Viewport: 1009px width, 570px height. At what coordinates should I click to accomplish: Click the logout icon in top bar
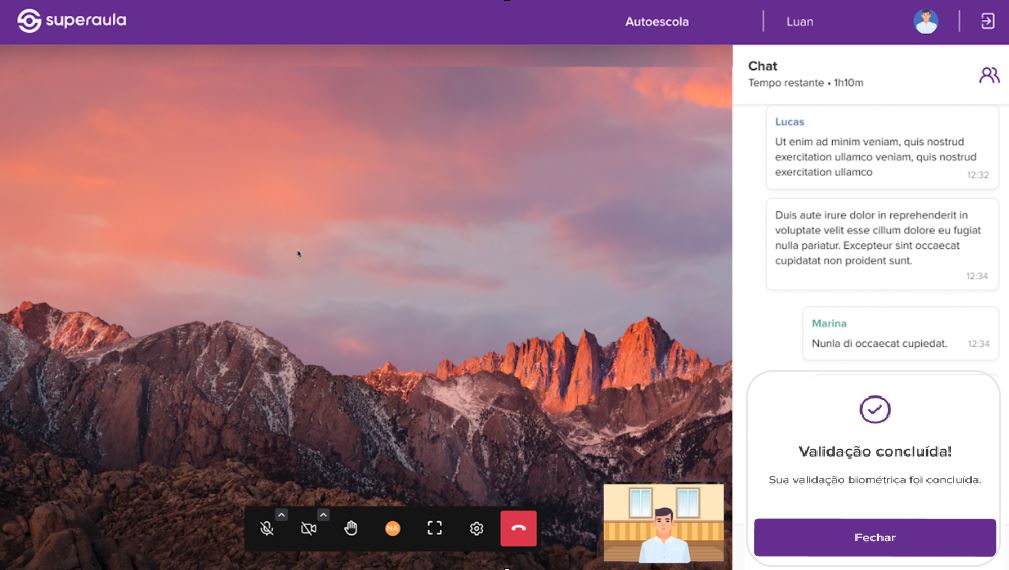coord(988,21)
